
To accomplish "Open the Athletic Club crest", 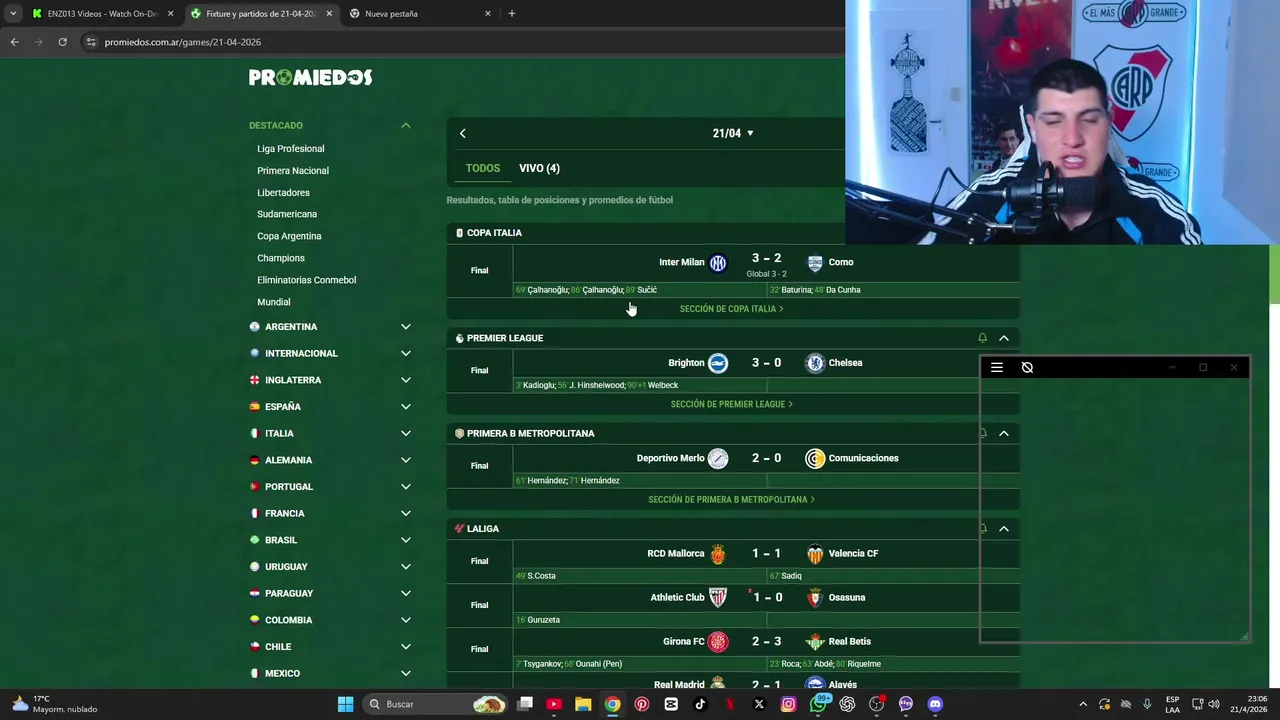I will point(718,598).
